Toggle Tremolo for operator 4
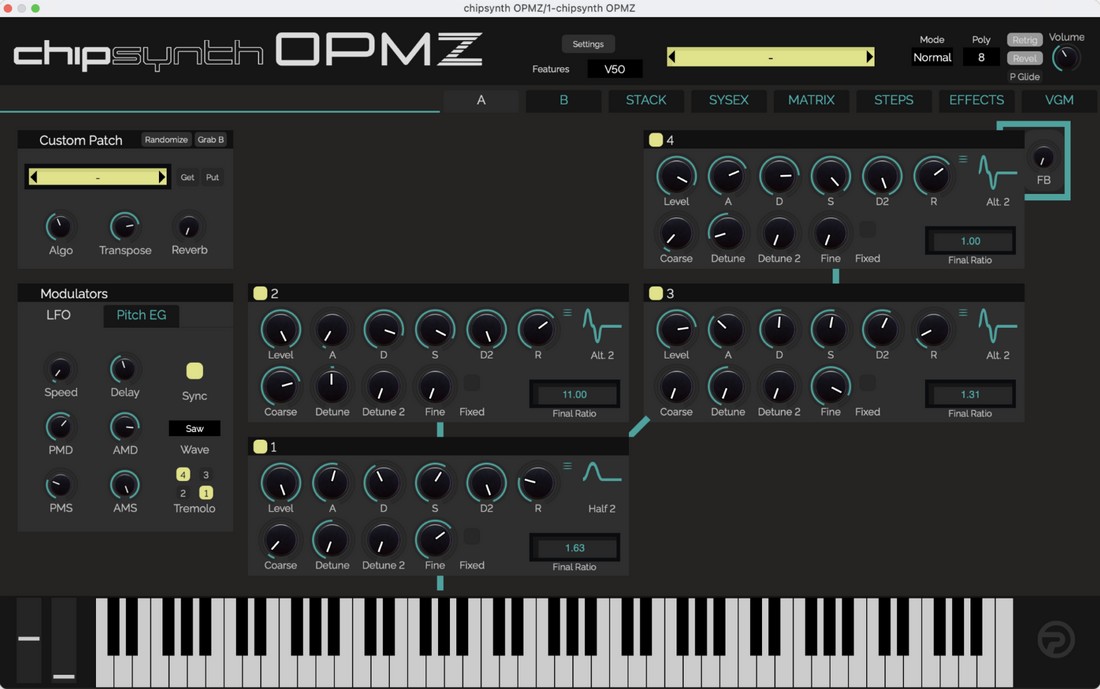The image size is (1100, 689). click(183, 474)
